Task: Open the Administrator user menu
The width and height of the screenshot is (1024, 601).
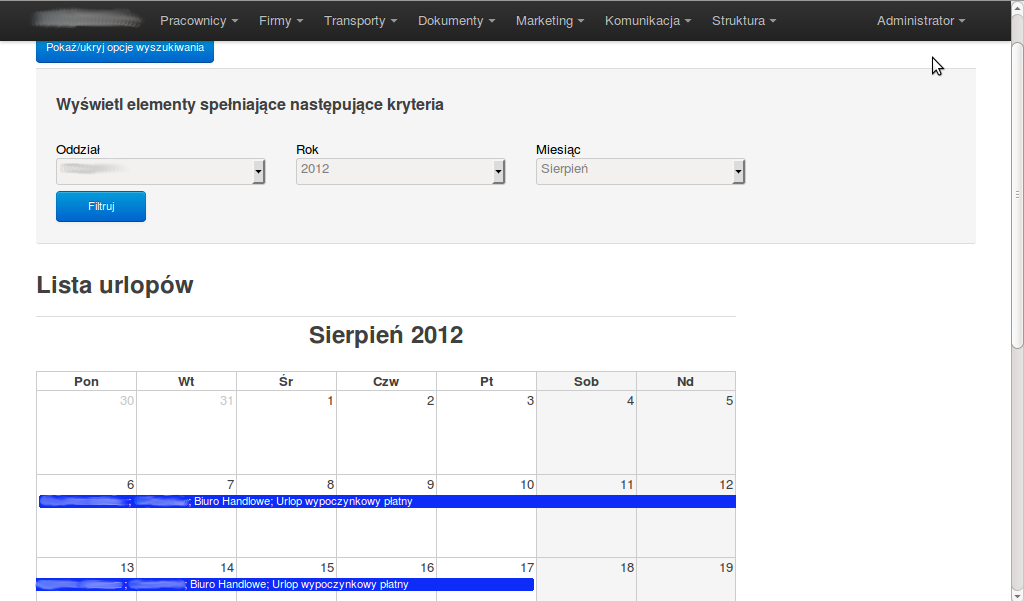Action: (x=920, y=21)
